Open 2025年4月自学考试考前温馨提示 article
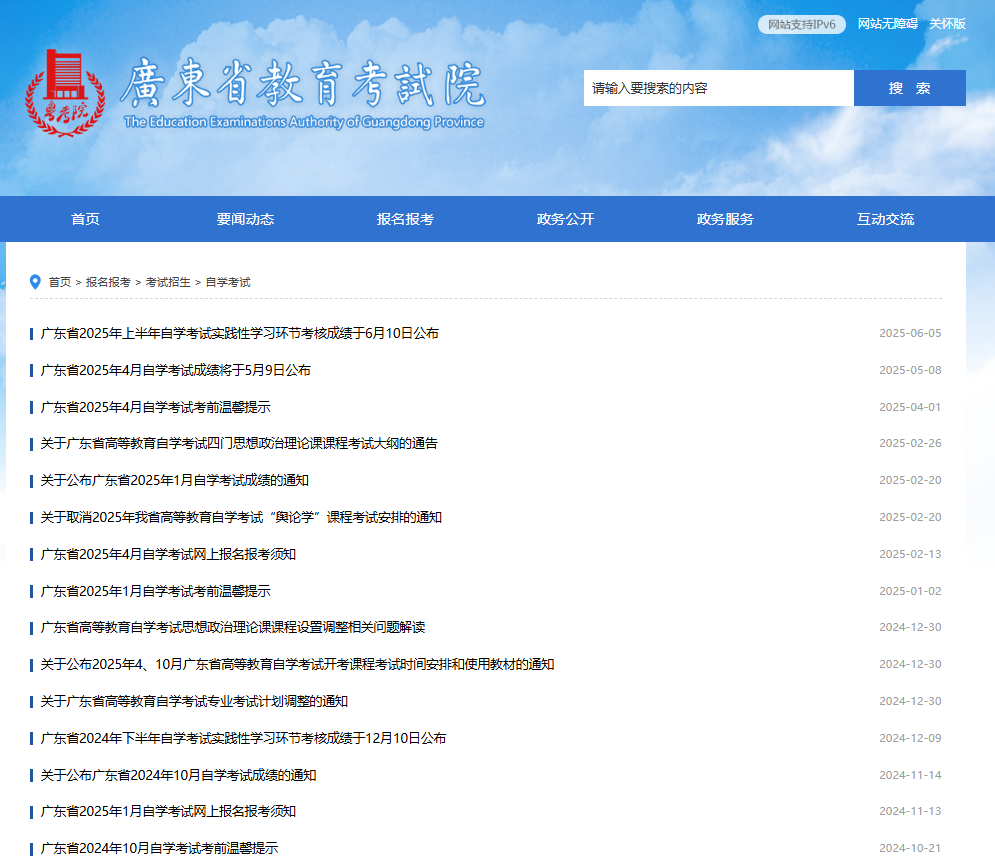995x867 pixels. pyautogui.click(x=156, y=407)
